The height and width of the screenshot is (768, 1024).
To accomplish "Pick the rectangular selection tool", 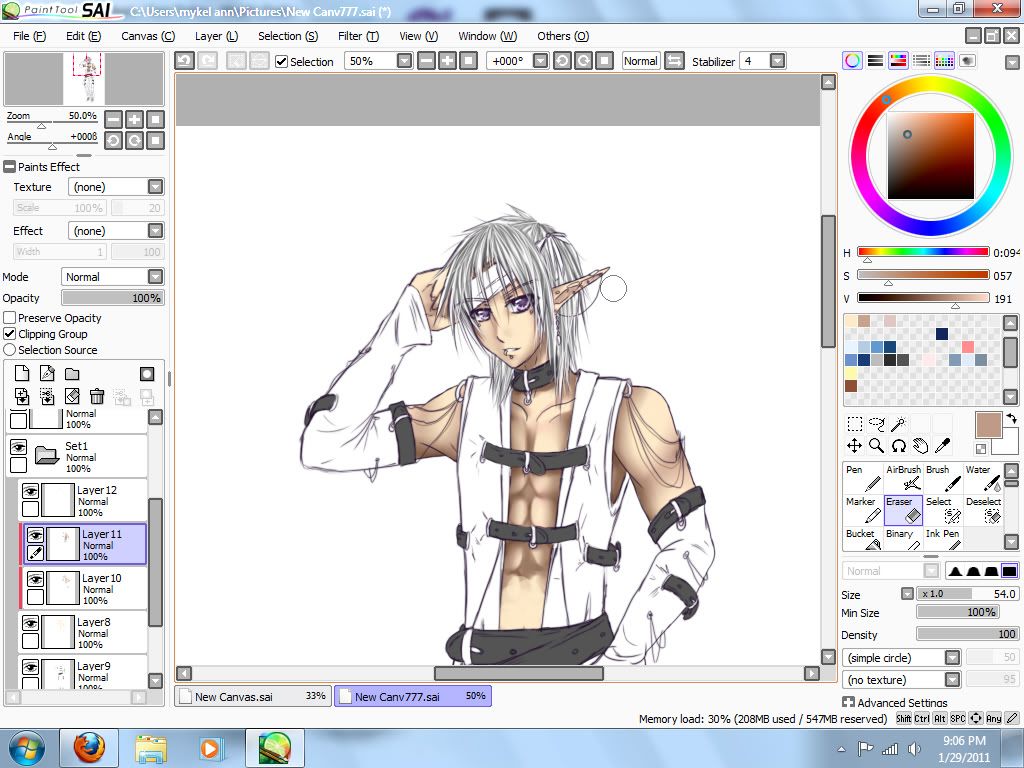I will [854, 424].
